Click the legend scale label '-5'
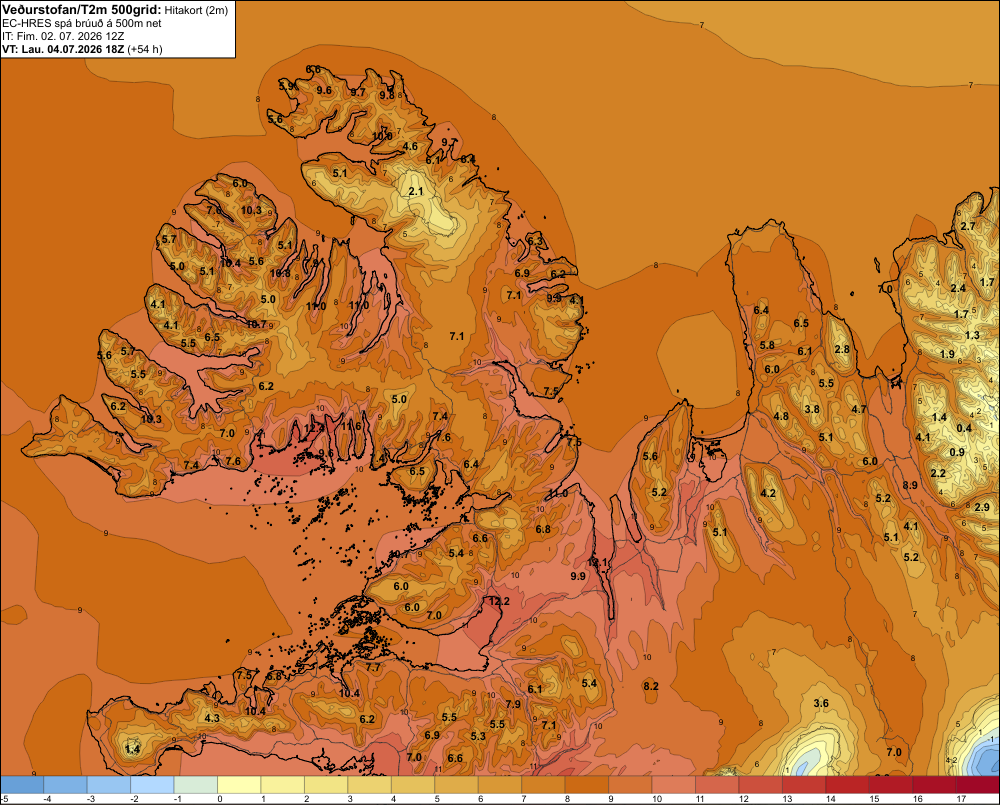The height and width of the screenshot is (805, 1000). click(x=5, y=799)
